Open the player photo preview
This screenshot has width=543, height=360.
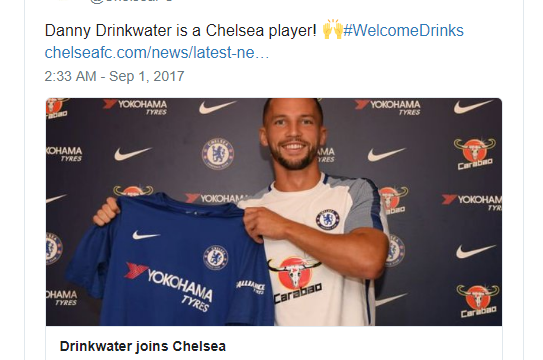274,212
